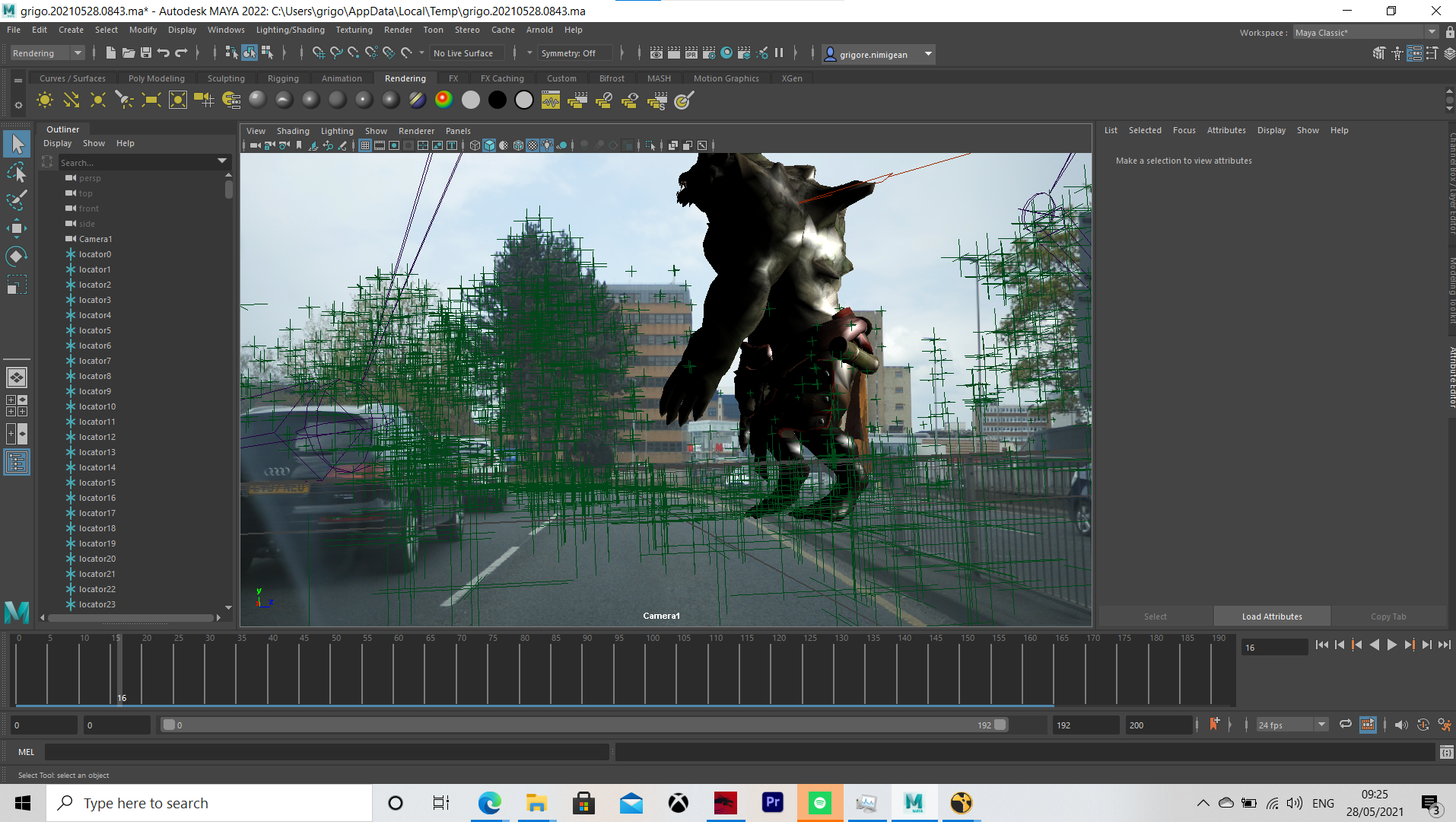The width and height of the screenshot is (1456, 822).
Task: Create a spot light from the shelf
Action: (125, 100)
